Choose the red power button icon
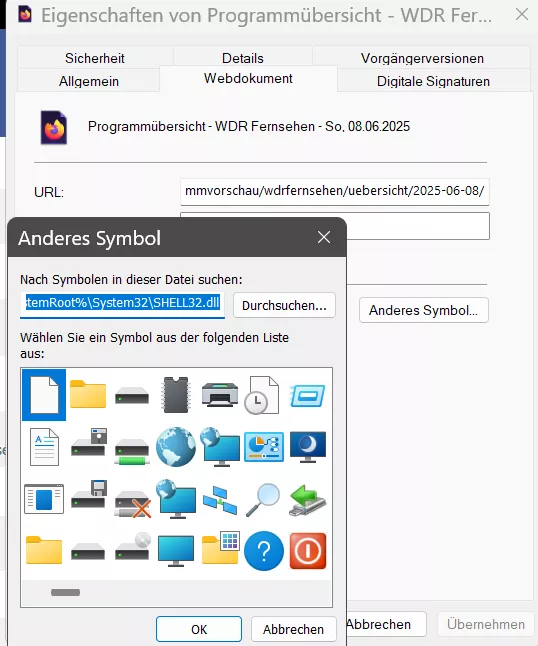 tap(308, 551)
